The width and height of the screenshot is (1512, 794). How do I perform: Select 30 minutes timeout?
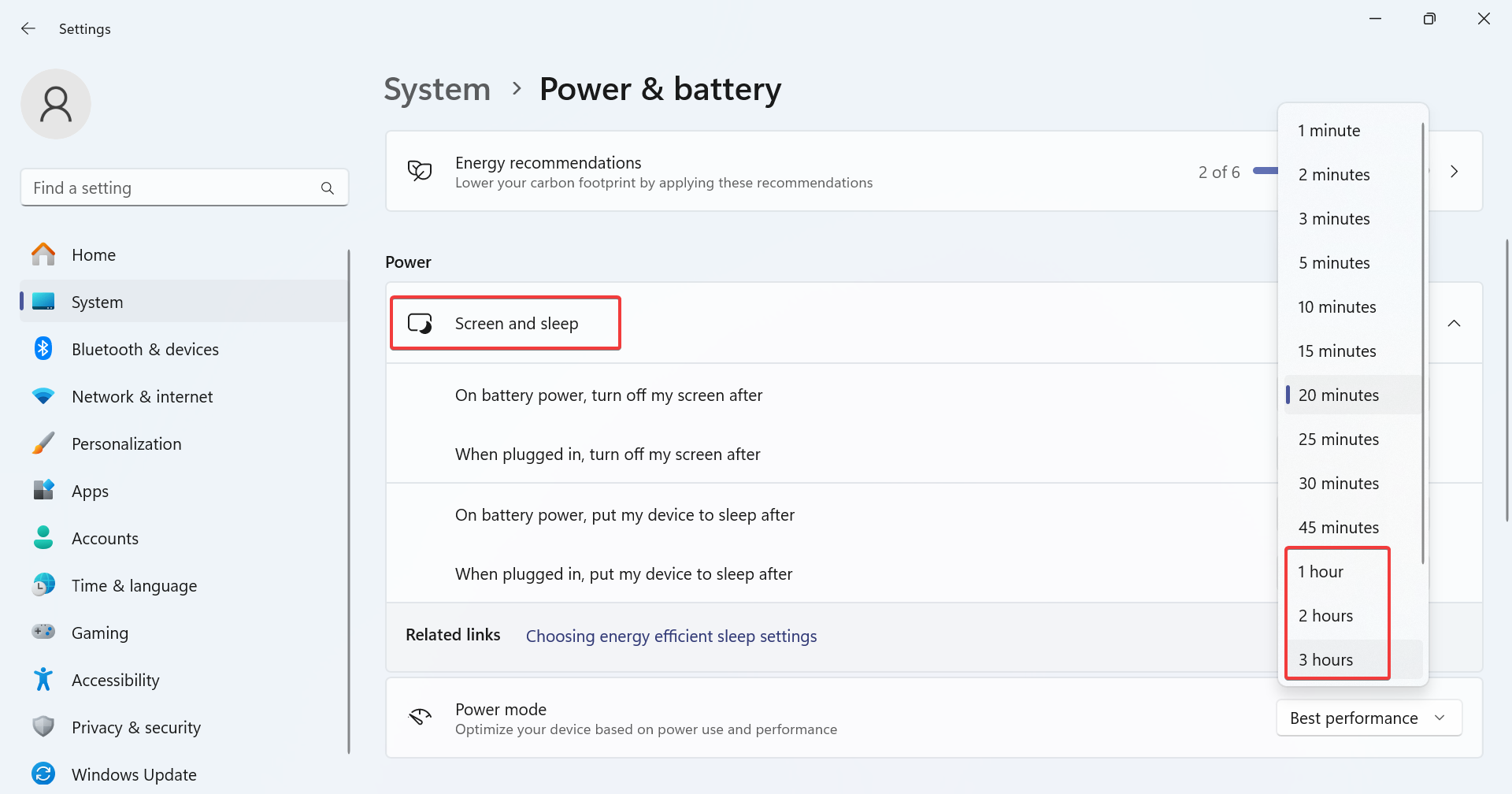tap(1354, 484)
